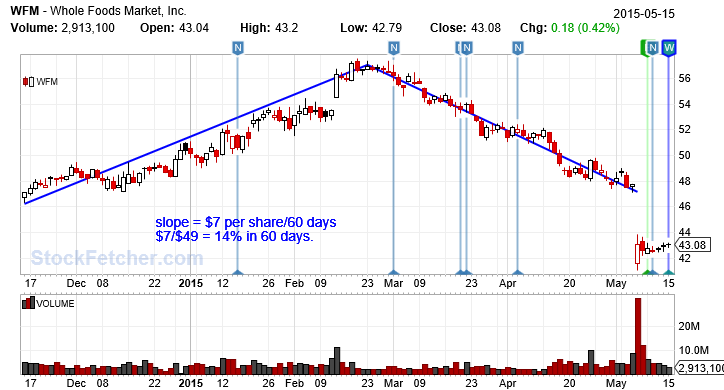
Task: Click the Dec label under the volume panel
Action: pos(76,383)
